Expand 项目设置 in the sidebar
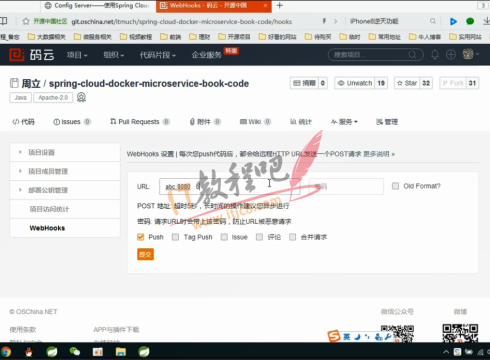Viewport: 490px width, 360px height. [x=65, y=152]
